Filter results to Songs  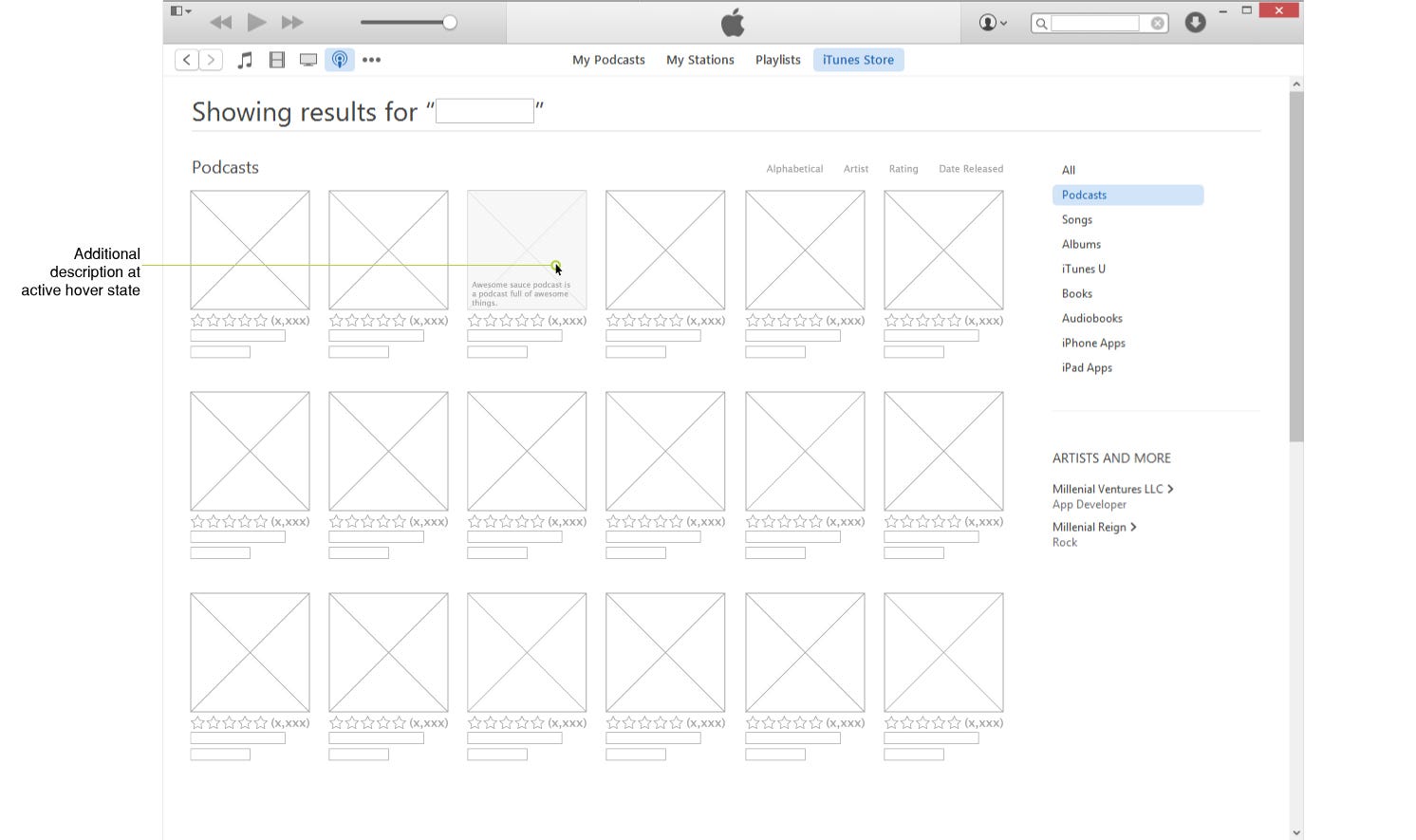1077,219
